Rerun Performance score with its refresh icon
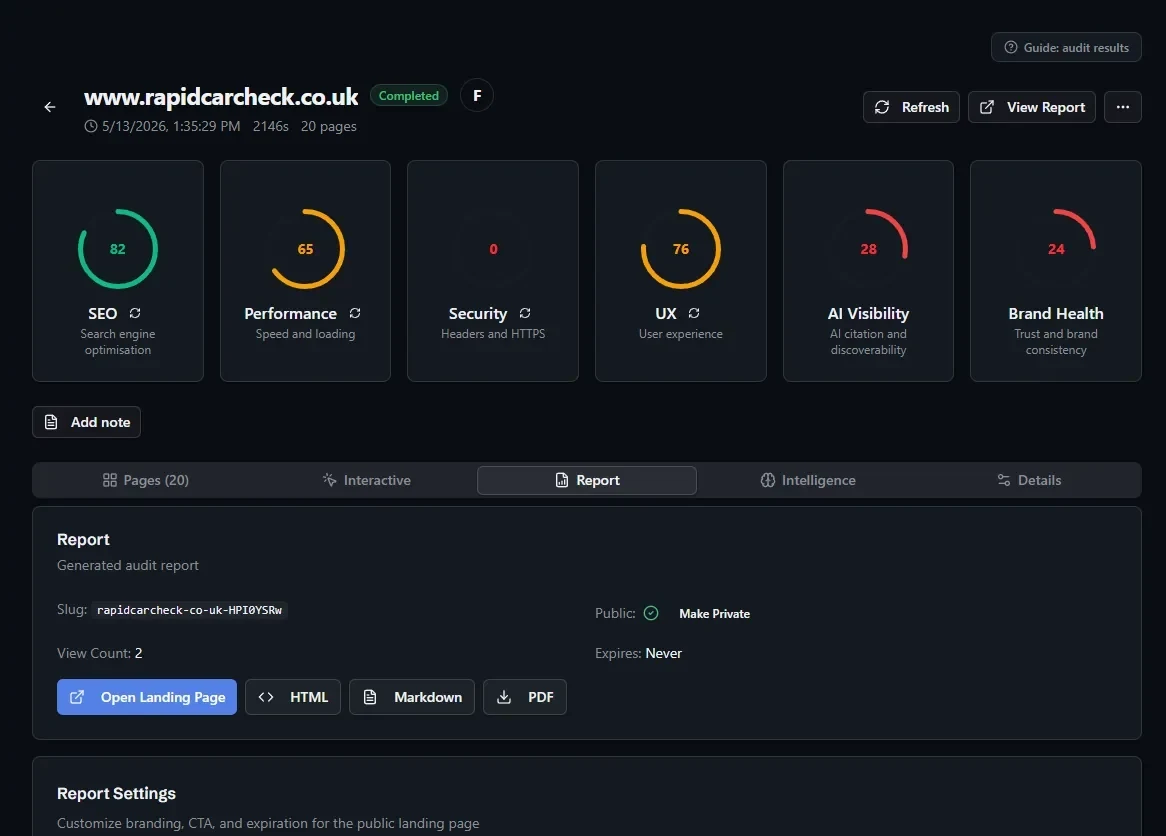This screenshot has height=836, width=1166. click(x=355, y=313)
